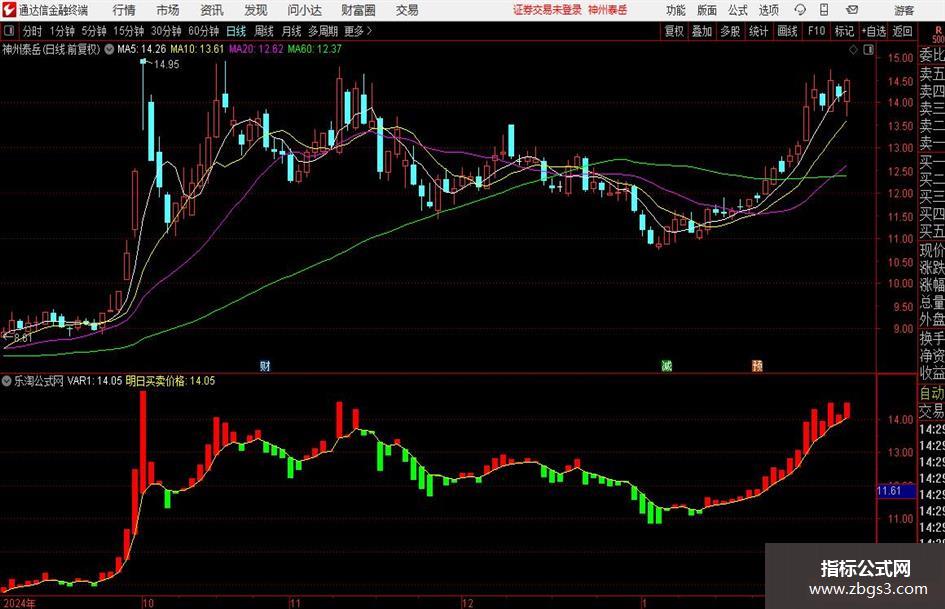This screenshot has height=609, width=945.
Task: Switch to 60分钟 period
Action: (x=204, y=31)
